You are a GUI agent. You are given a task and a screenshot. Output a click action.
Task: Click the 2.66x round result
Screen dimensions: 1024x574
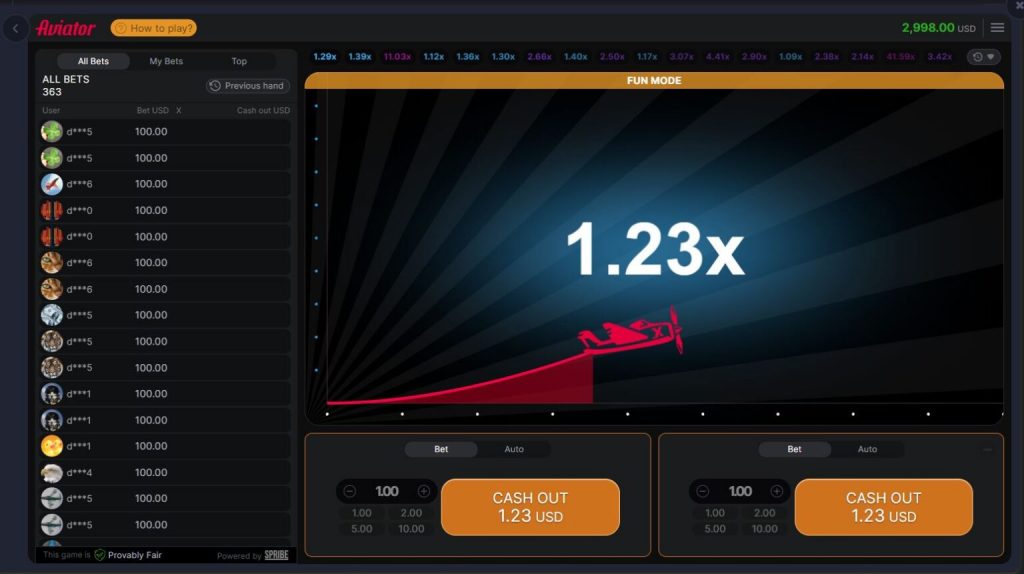539,57
